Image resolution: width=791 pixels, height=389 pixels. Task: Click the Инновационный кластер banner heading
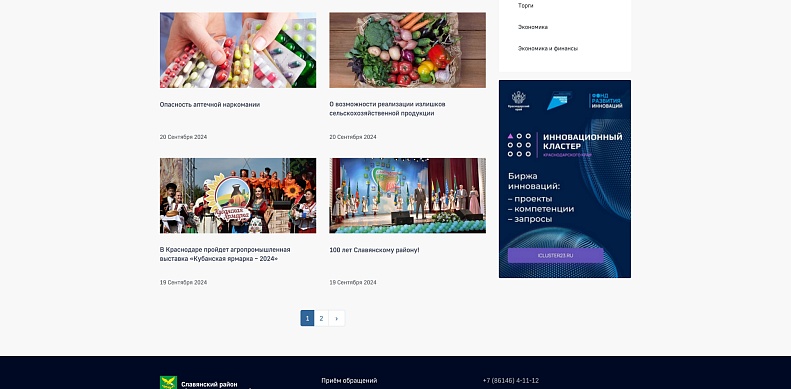[583, 142]
